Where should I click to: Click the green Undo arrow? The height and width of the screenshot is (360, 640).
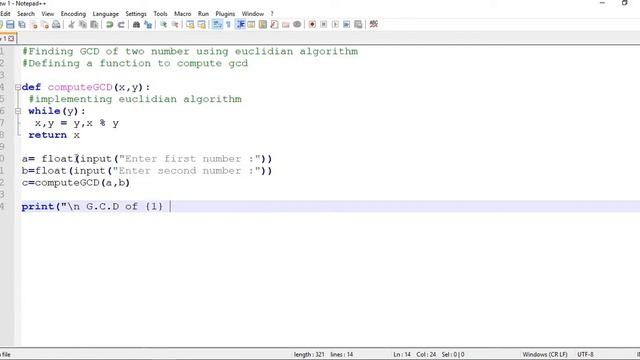109,24
